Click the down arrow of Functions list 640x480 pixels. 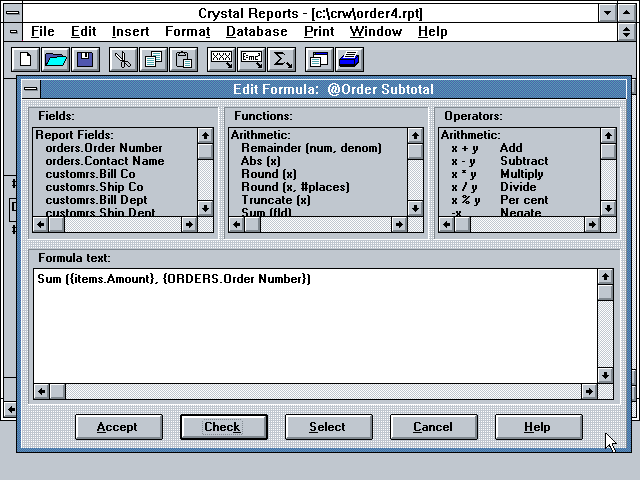(415, 209)
